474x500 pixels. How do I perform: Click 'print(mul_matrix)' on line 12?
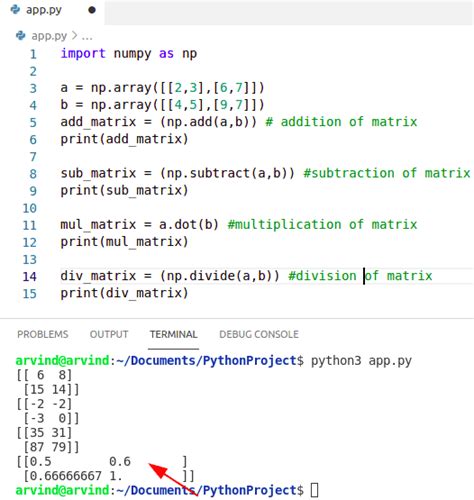pyautogui.click(x=124, y=242)
